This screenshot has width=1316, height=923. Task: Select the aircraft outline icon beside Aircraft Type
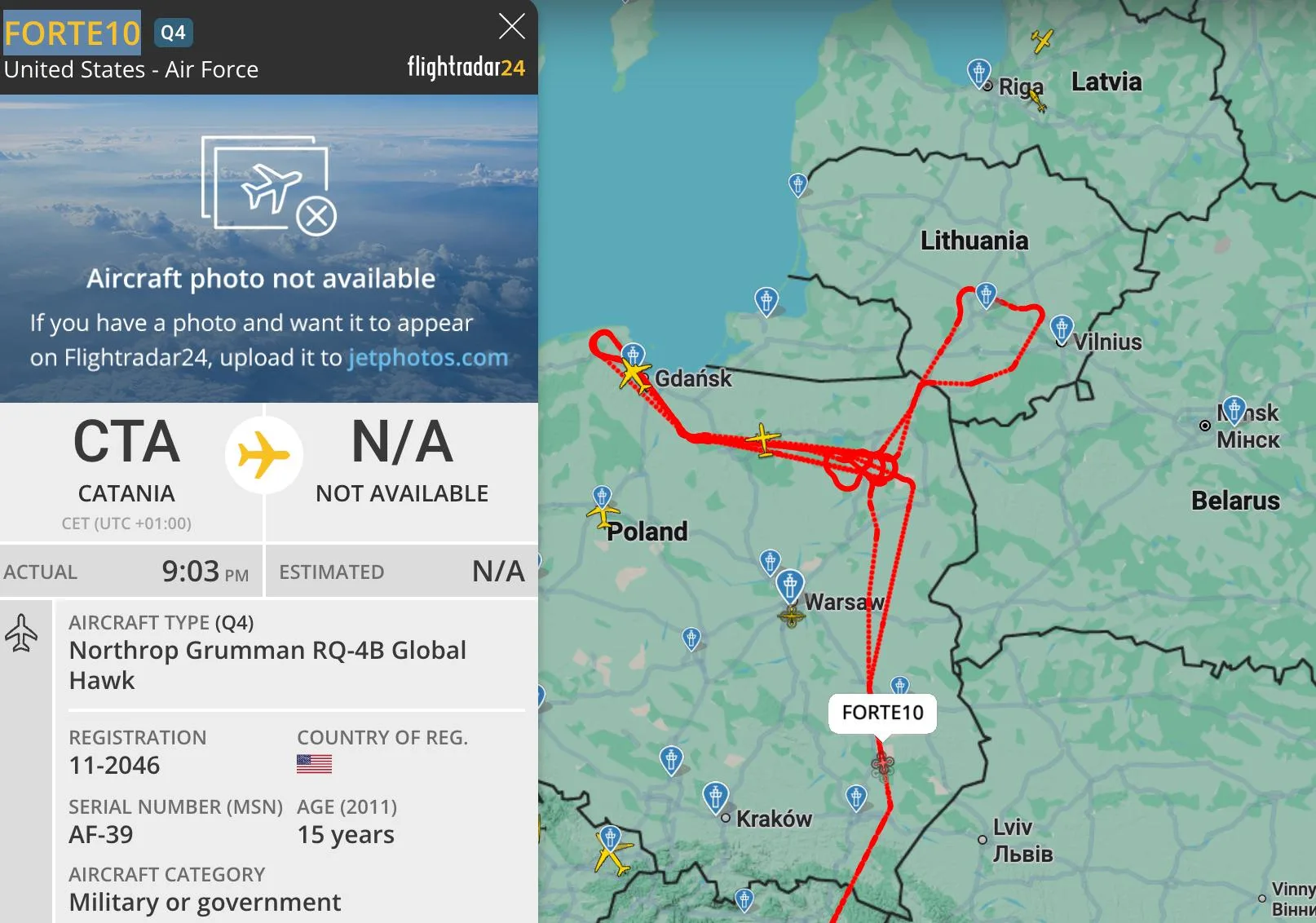tap(22, 634)
